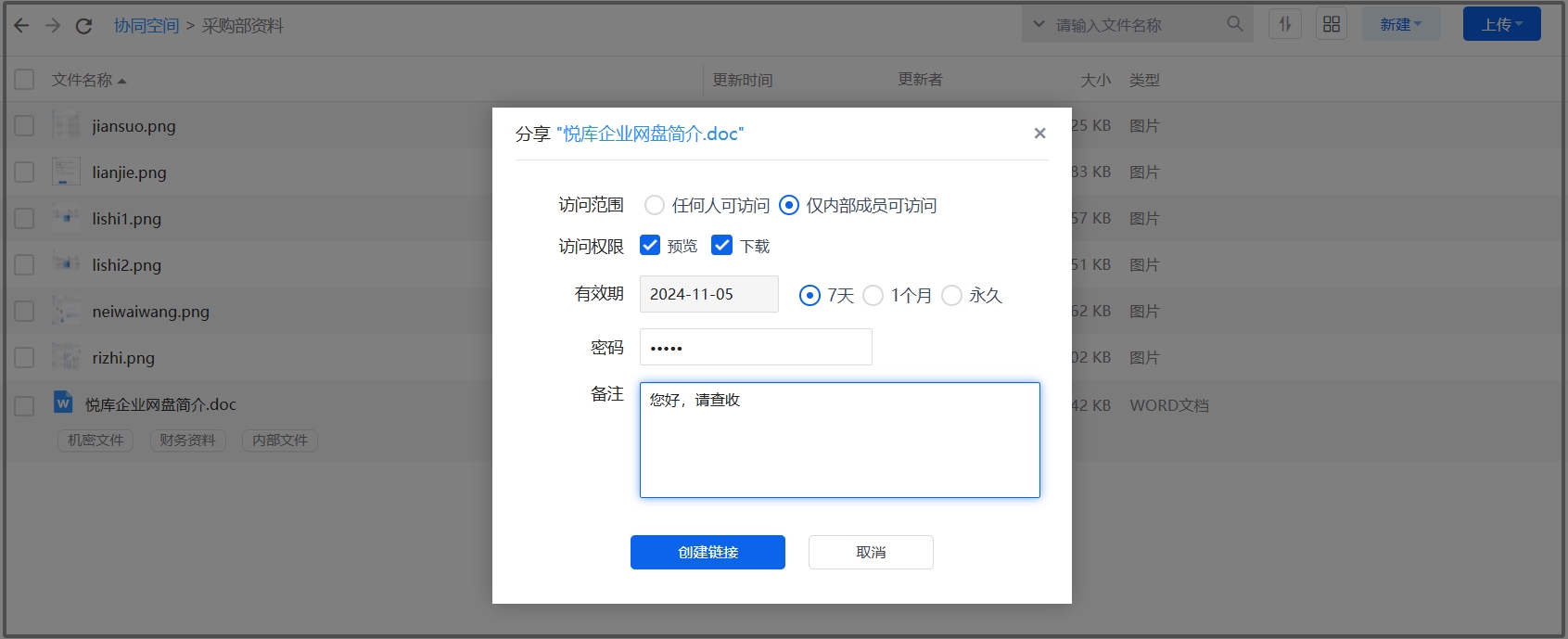Select the 1个月 validity option

873,295
